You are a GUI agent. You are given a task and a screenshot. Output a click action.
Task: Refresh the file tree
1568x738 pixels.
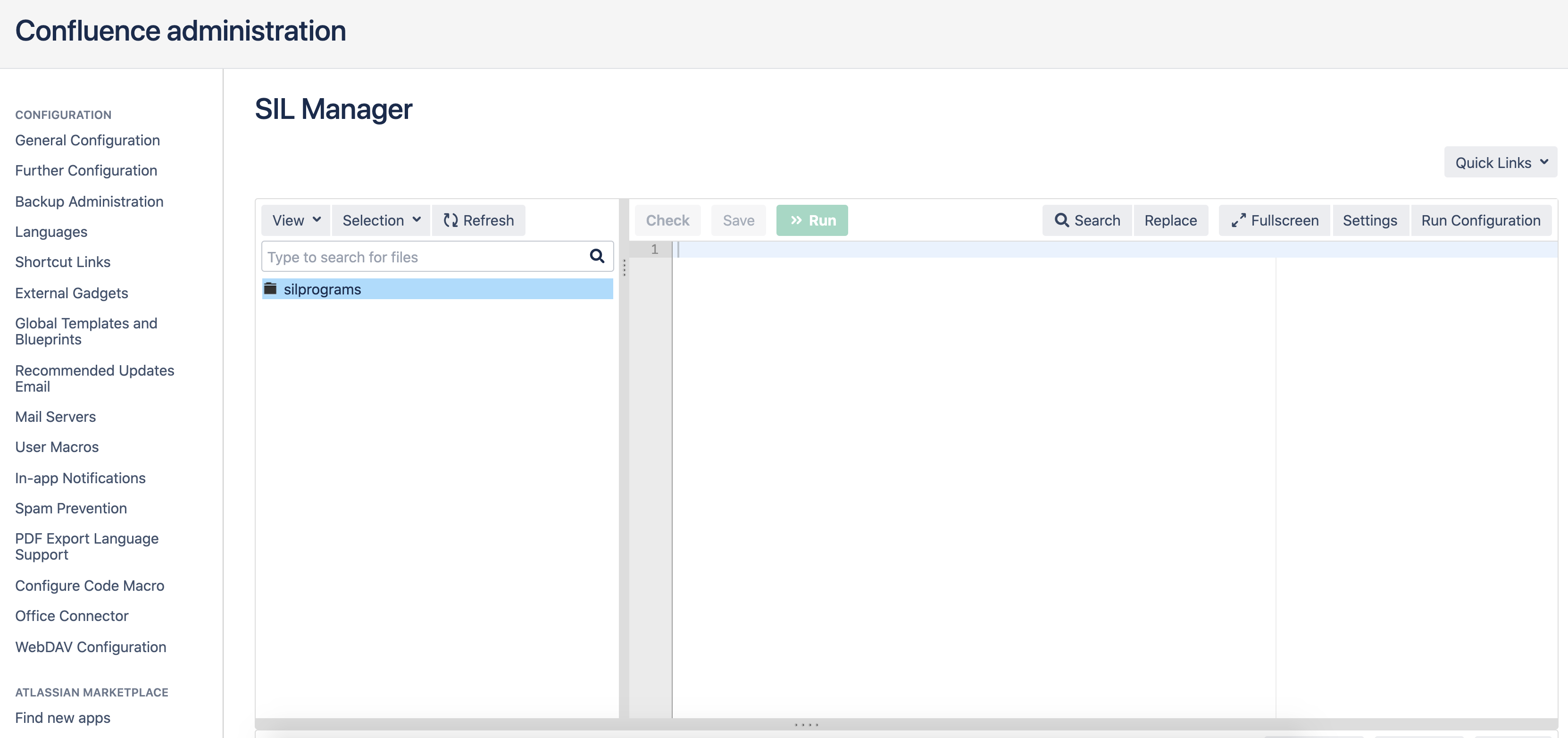click(x=478, y=220)
